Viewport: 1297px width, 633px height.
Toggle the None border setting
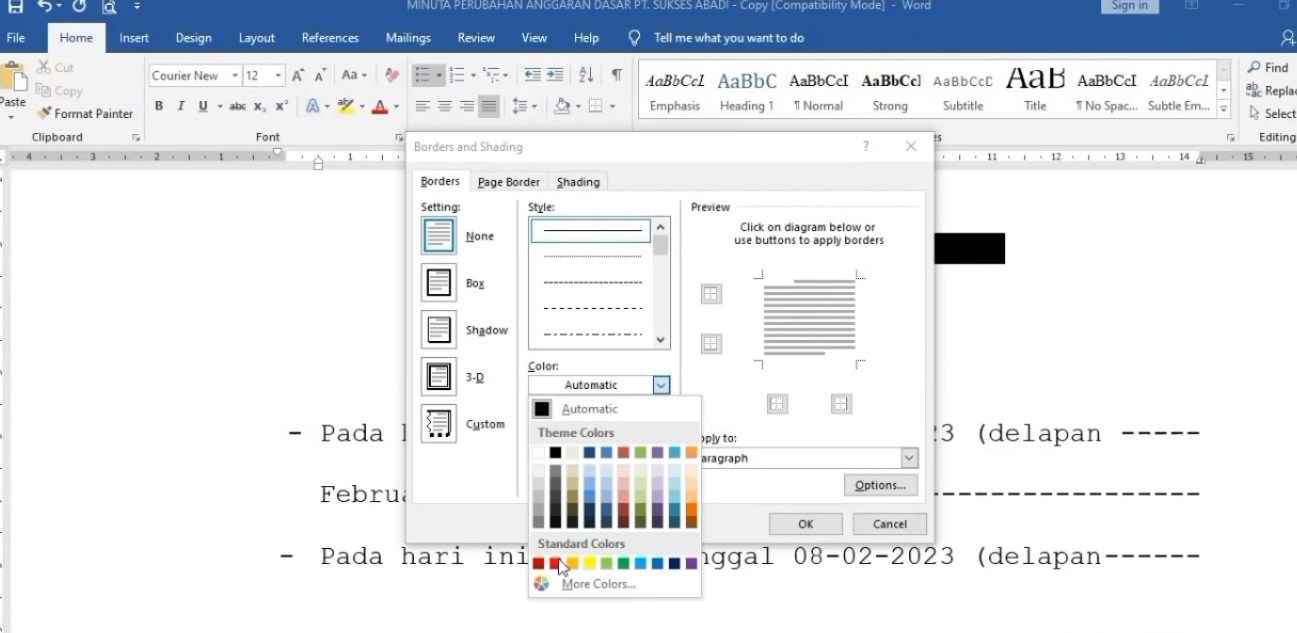pyautogui.click(x=439, y=236)
